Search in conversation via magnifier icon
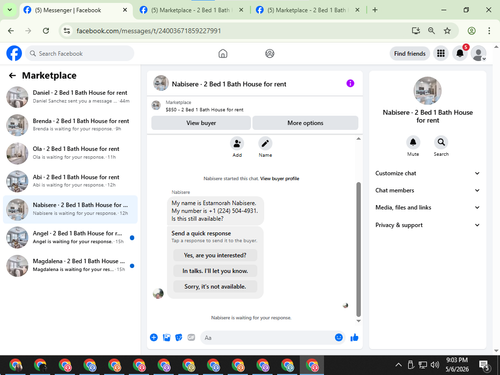Screen dimensions: 500x375 click(441, 142)
